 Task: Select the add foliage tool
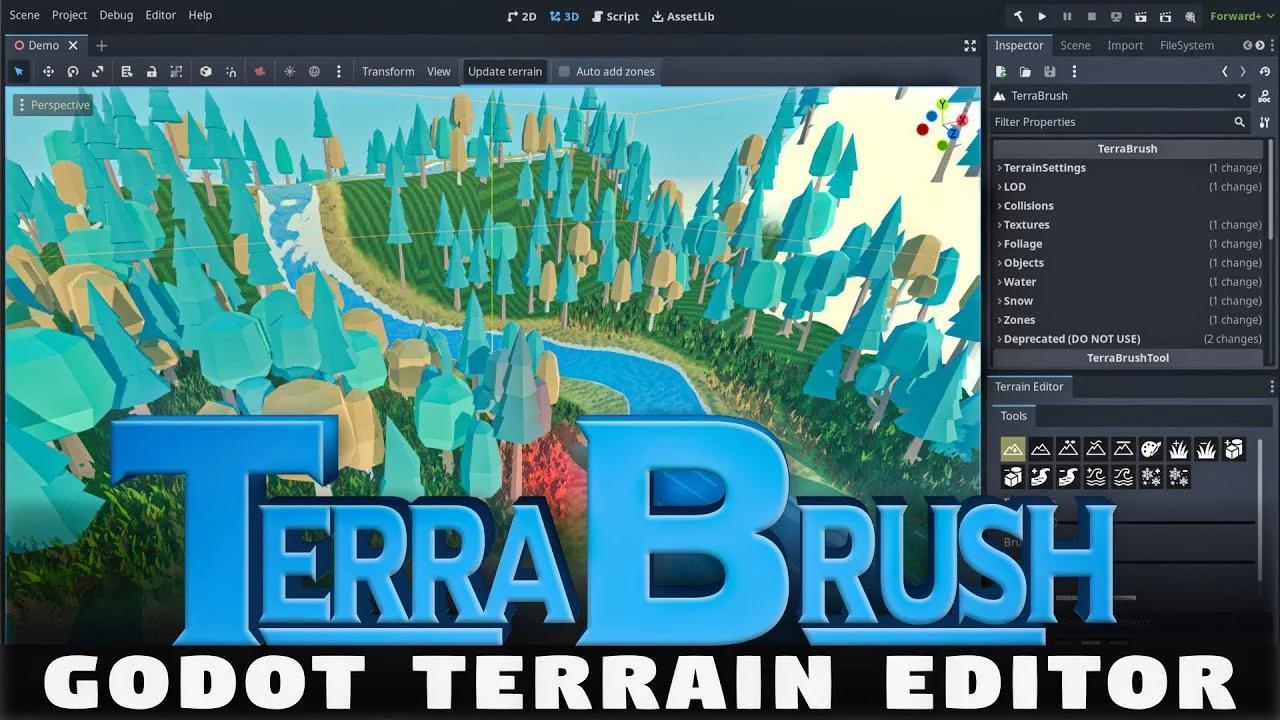coord(1177,449)
